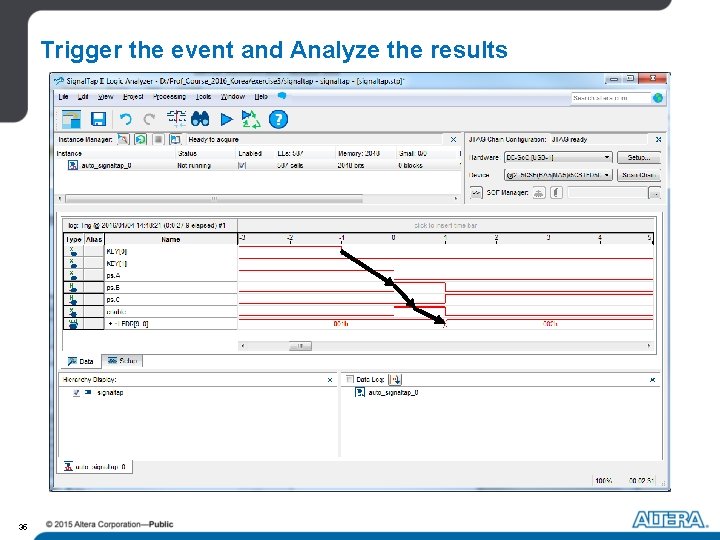
Task: Click the Scan Chain button
Action: point(639,175)
